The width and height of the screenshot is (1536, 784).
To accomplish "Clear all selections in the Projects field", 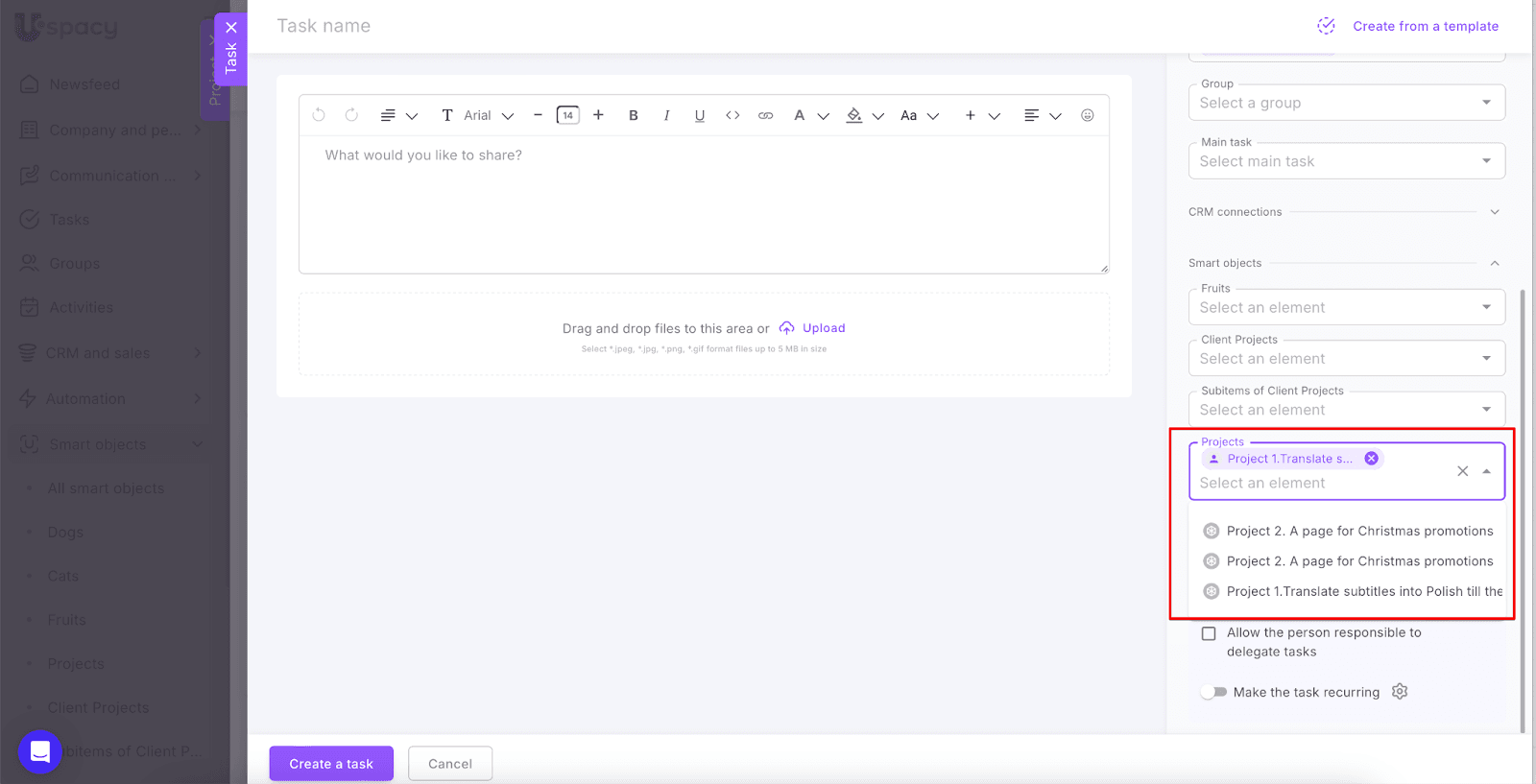I will click(1462, 471).
